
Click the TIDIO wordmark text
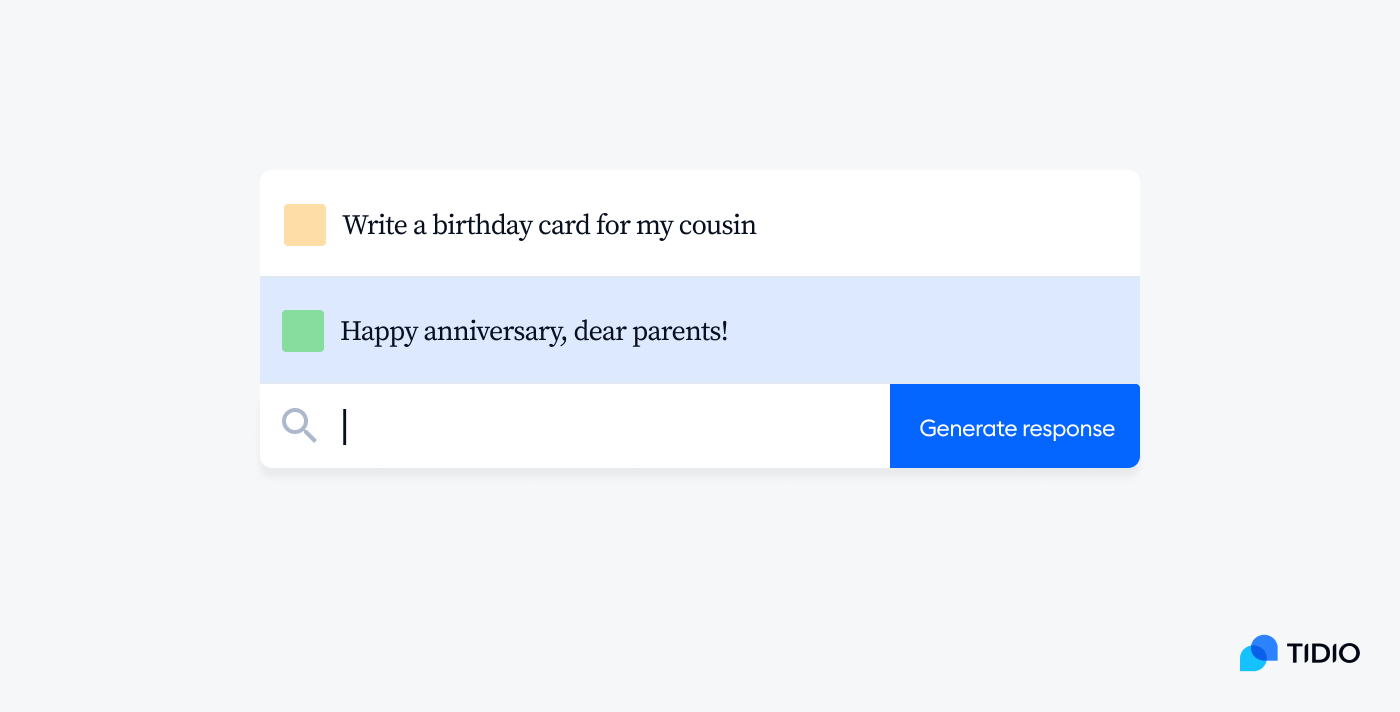[x=1323, y=654]
